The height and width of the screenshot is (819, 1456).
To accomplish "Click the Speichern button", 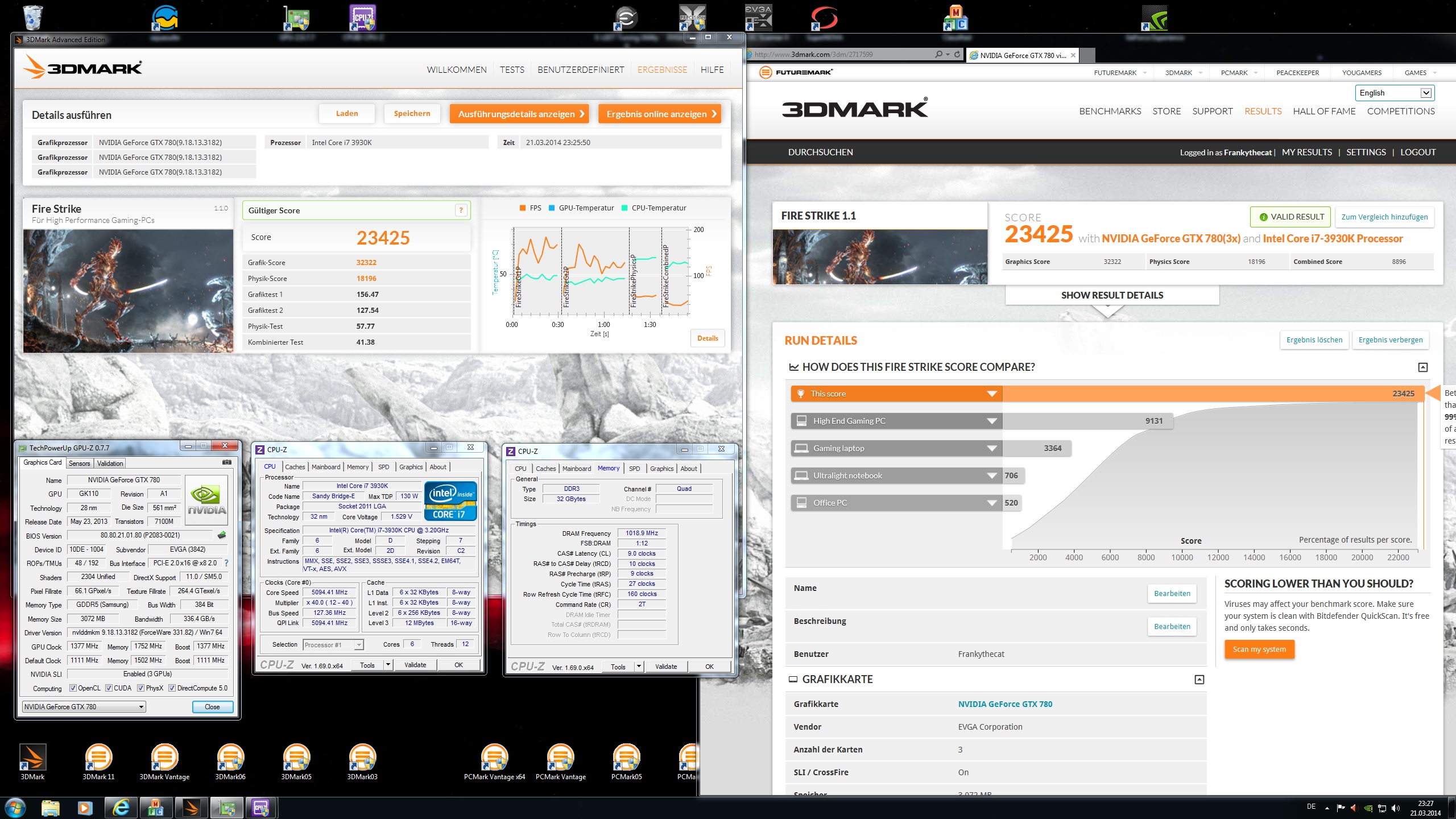I will pyautogui.click(x=412, y=114).
